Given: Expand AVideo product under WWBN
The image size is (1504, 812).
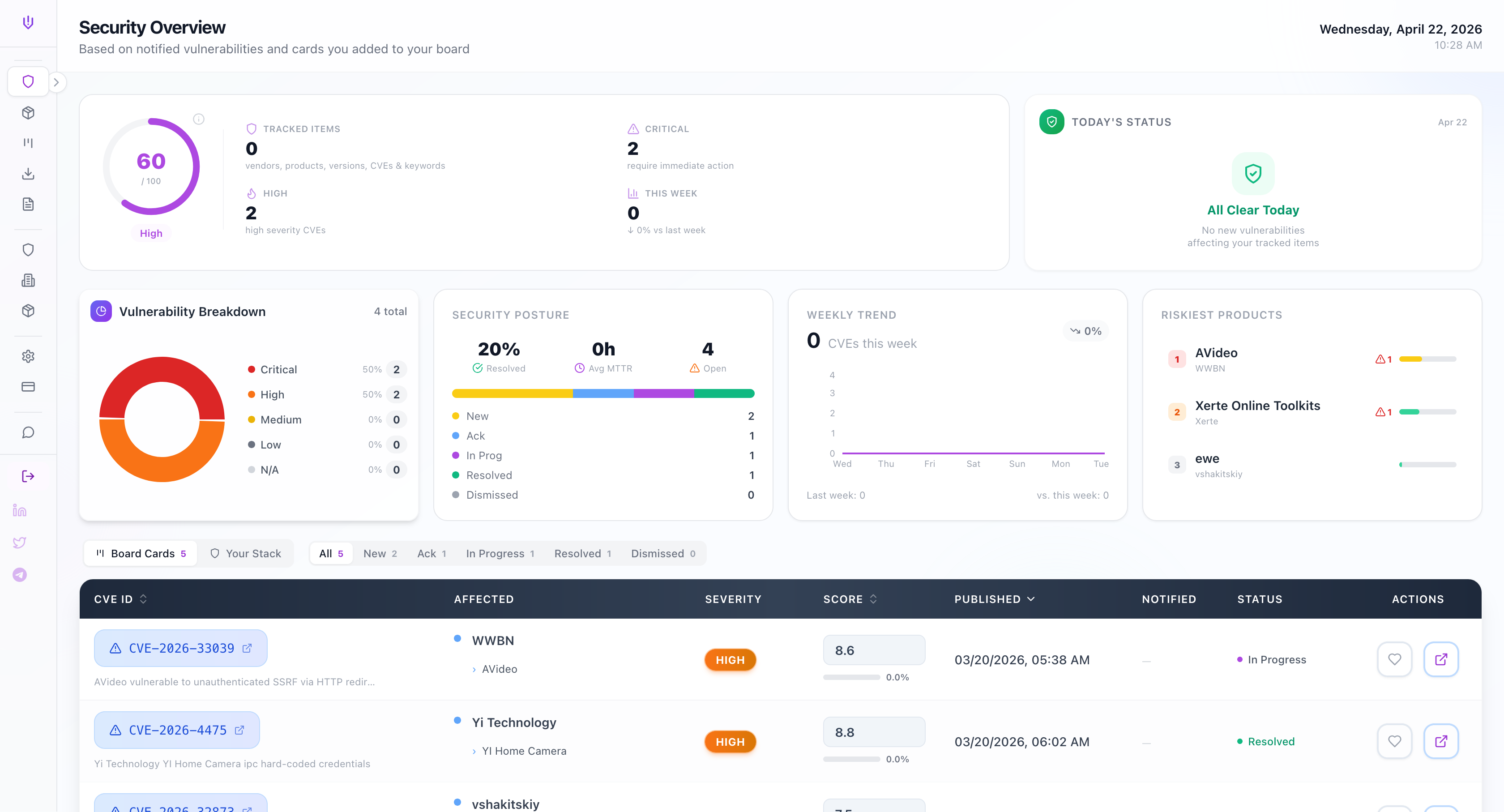Looking at the screenshot, I should pos(495,669).
